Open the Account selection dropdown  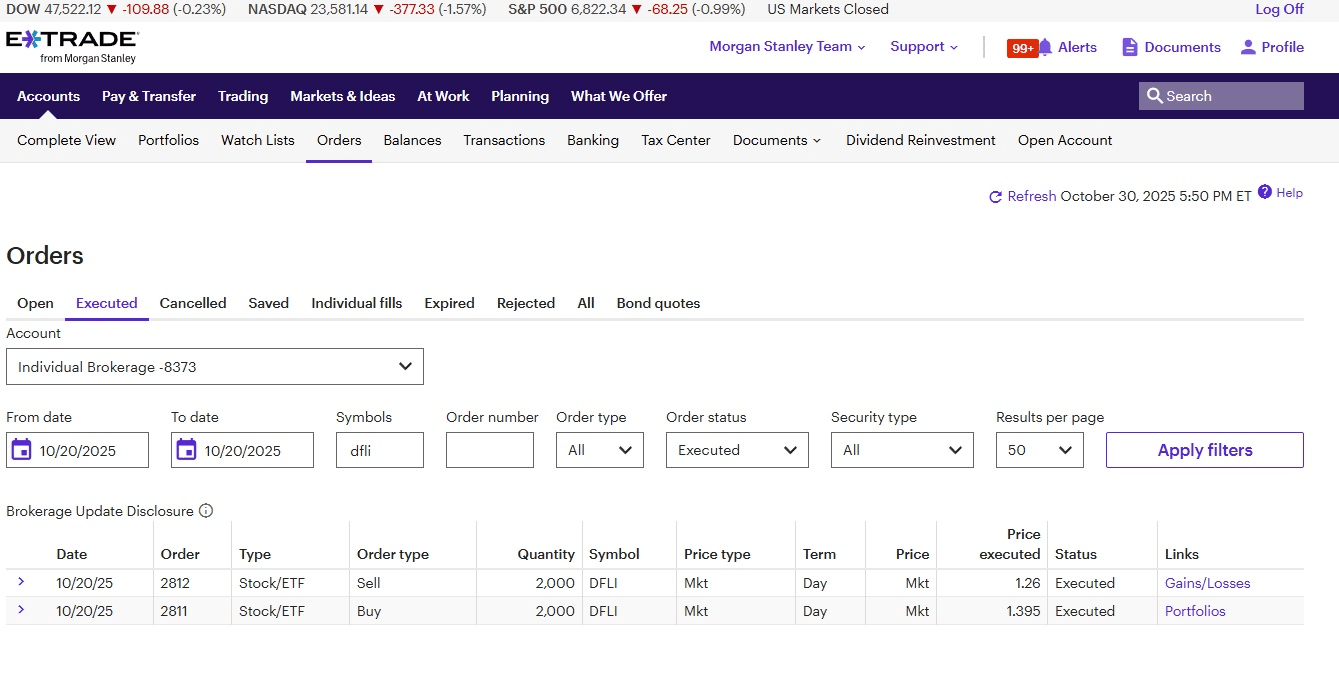point(215,367)
